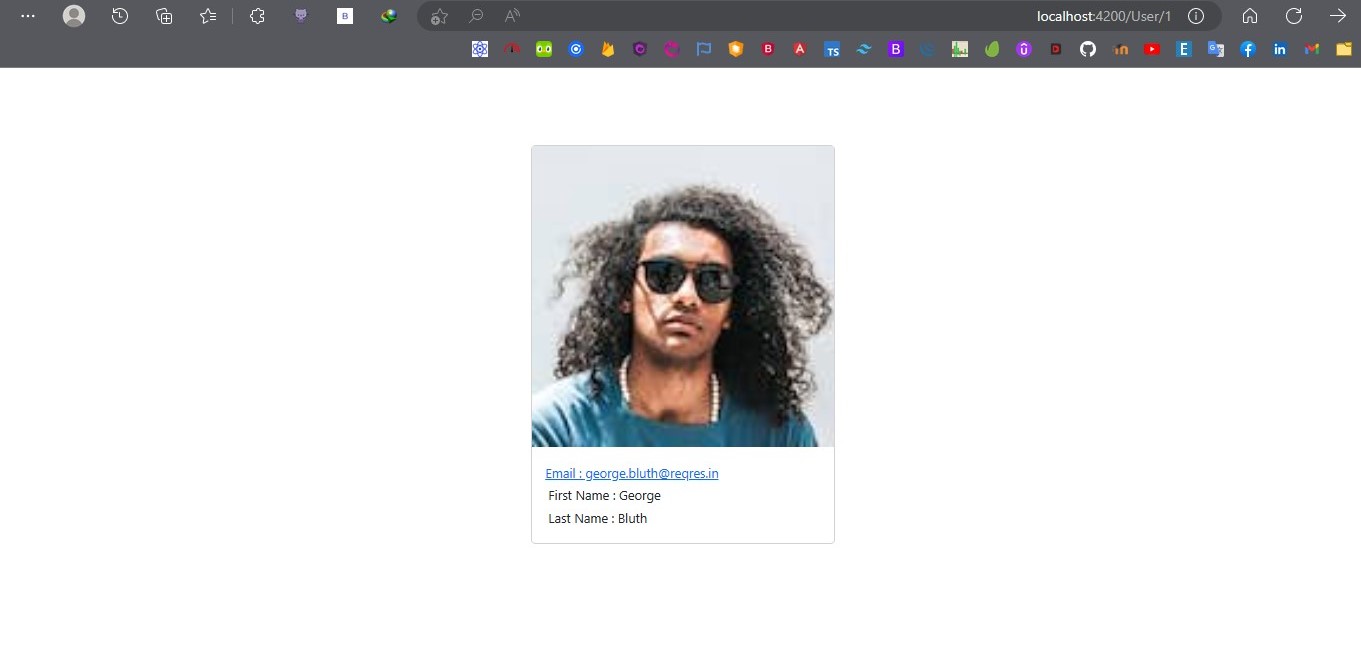Open the MongoDB favorite
This screenshot has width=1361, height=650.
coord(991,48)
